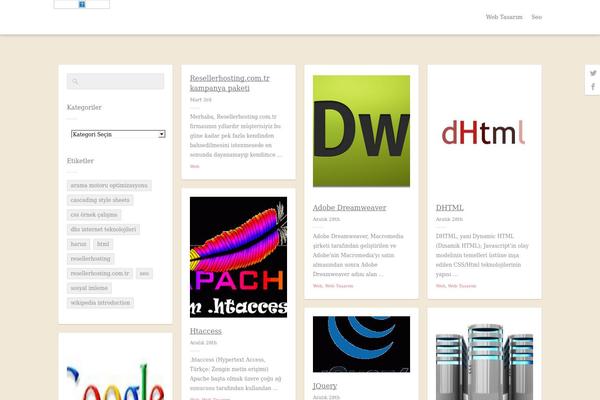600x400 pixels.
Task: Click Web Tasarım category under Adobe Dreamweaver
Action: coord(339,286)
